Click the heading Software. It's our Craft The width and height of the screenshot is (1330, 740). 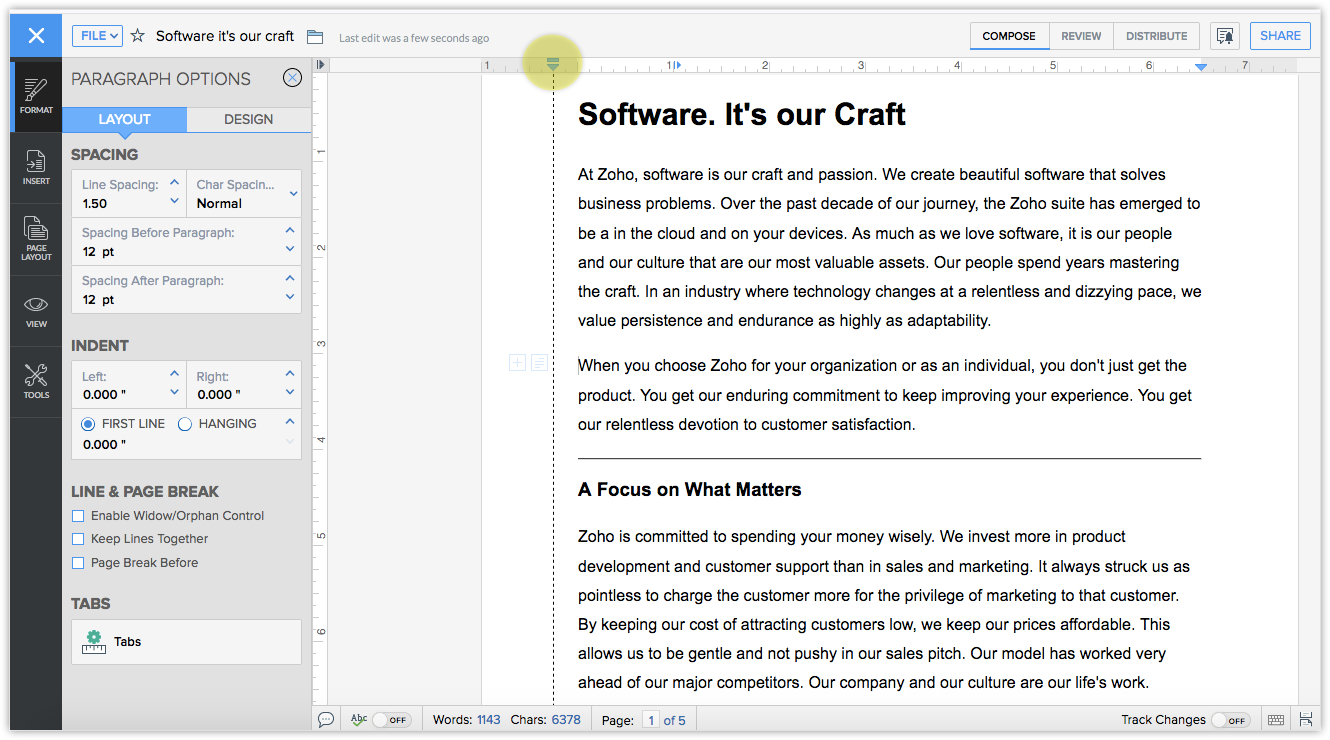click(742, 114)
